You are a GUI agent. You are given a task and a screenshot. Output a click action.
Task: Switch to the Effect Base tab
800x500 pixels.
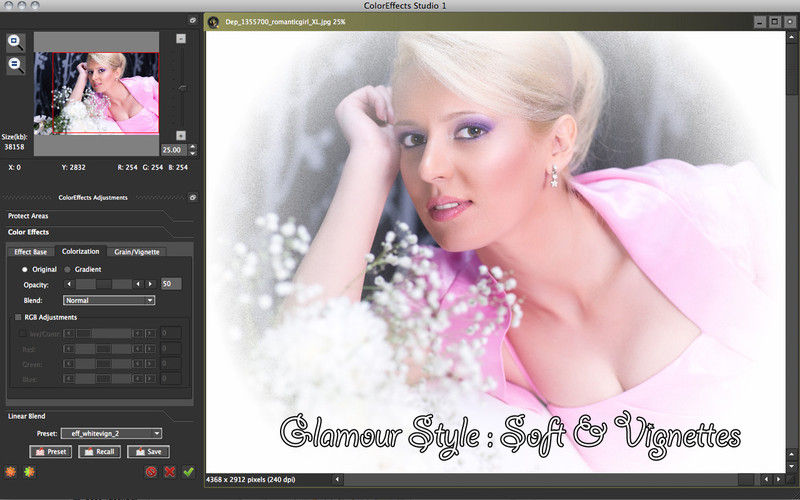point(31,252)
